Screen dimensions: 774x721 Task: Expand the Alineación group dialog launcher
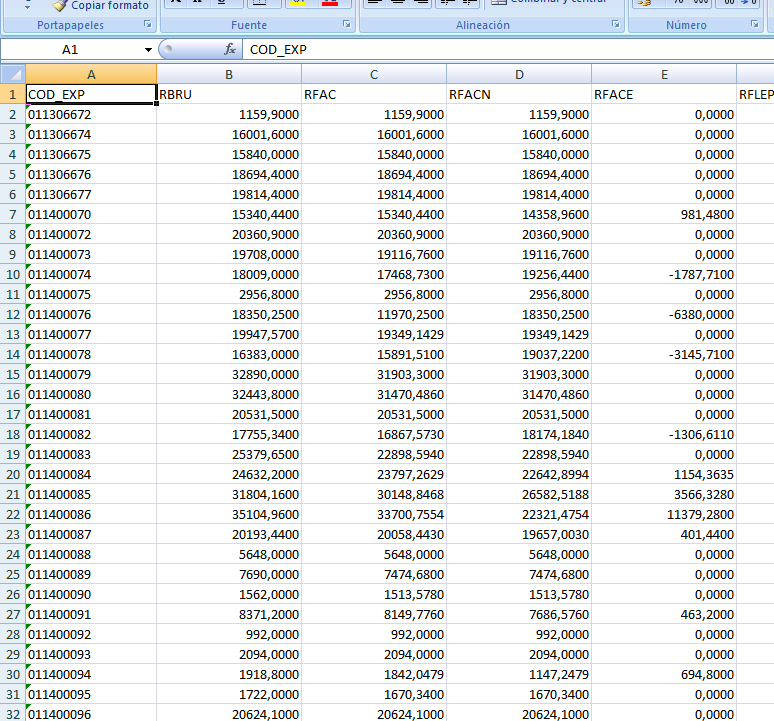click(x=617, y=24)
